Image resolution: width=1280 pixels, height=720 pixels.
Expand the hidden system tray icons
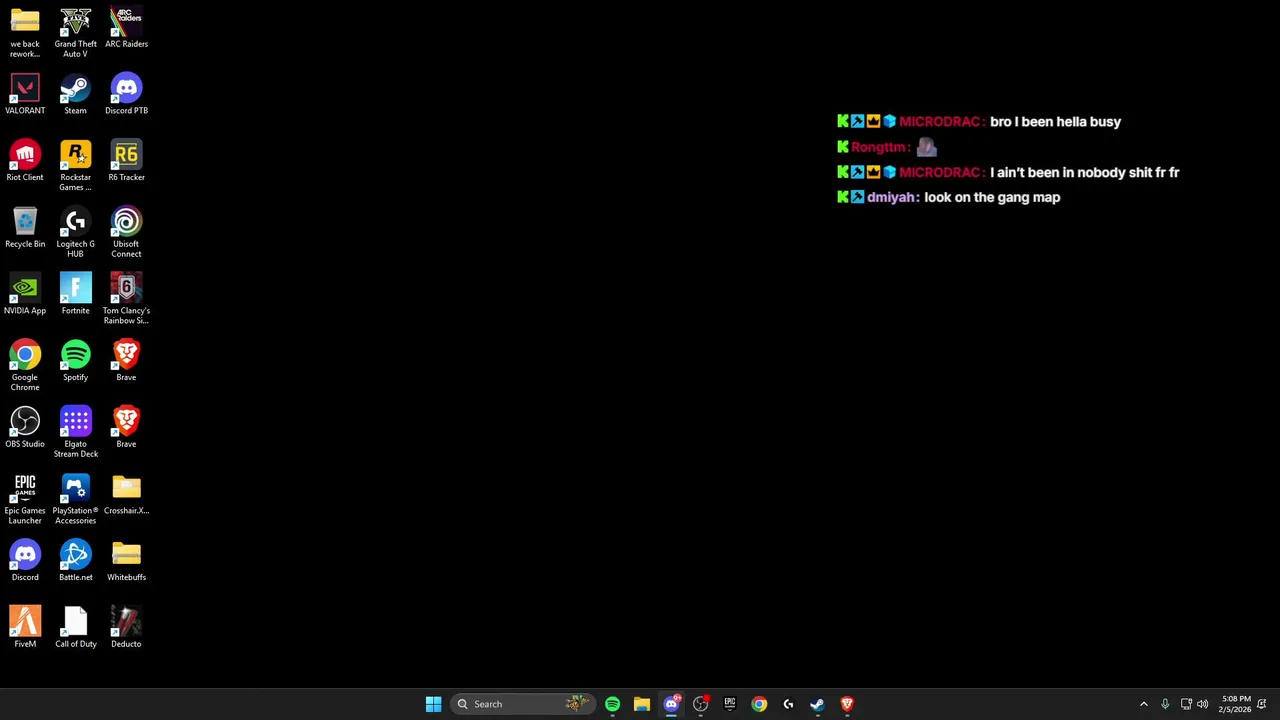(1144, 704)
